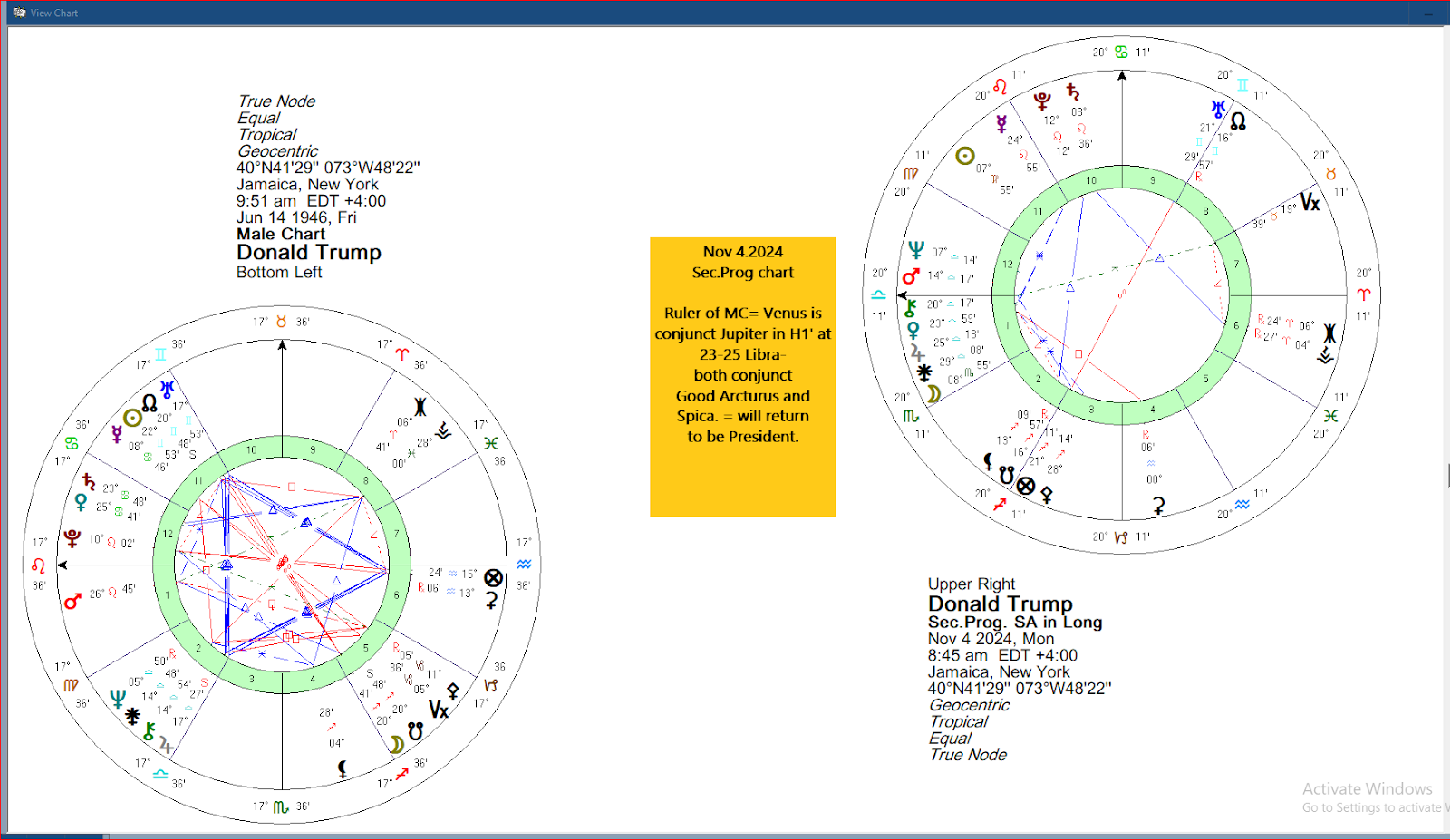1450x840 pixels.
Task: Select progressed Pluto glyph at 12° Leo
Action: 1042,100
